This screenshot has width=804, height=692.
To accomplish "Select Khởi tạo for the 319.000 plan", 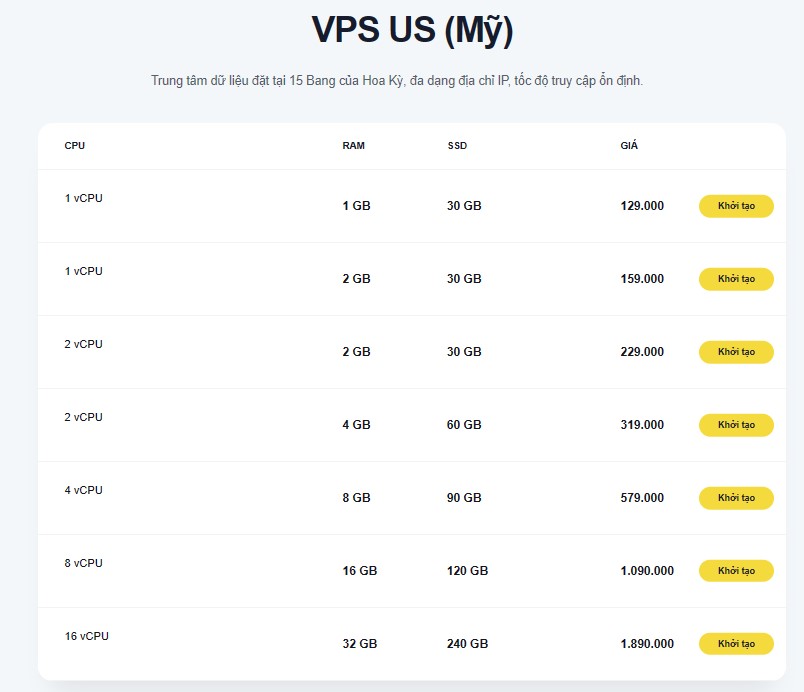I will [x=736, y=425].
